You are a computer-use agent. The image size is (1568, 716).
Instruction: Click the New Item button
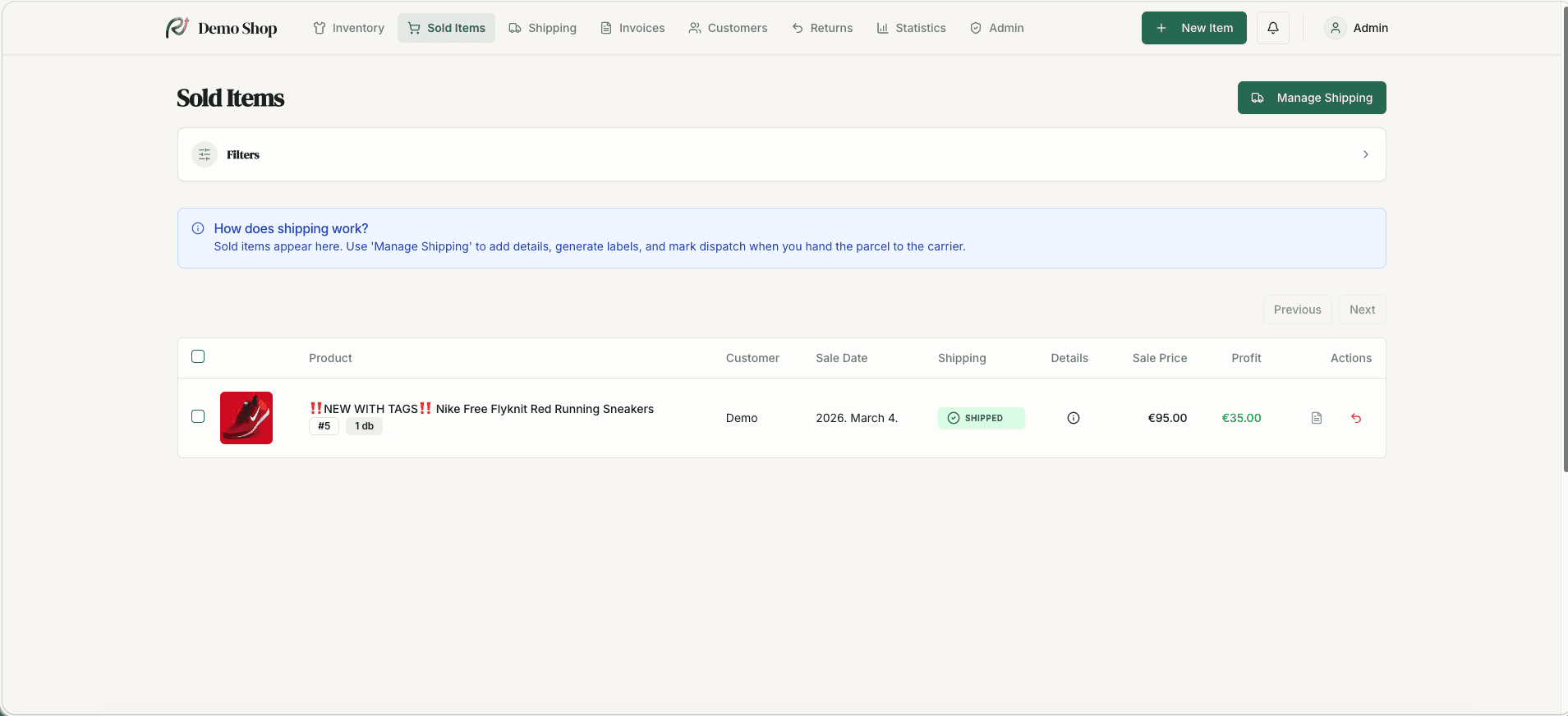[x=1194, y=28]
